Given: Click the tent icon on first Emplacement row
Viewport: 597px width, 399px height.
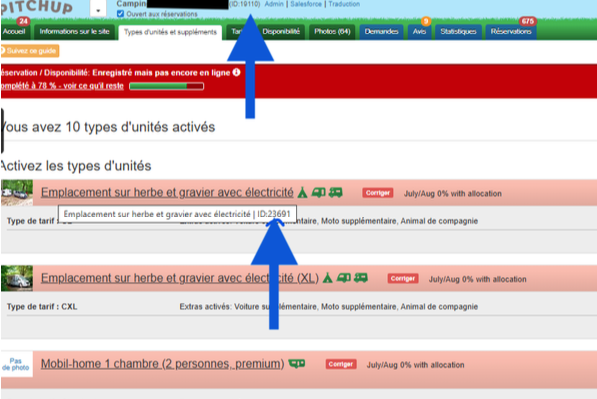Looking at the screenshot, I should tap(302, 193).
